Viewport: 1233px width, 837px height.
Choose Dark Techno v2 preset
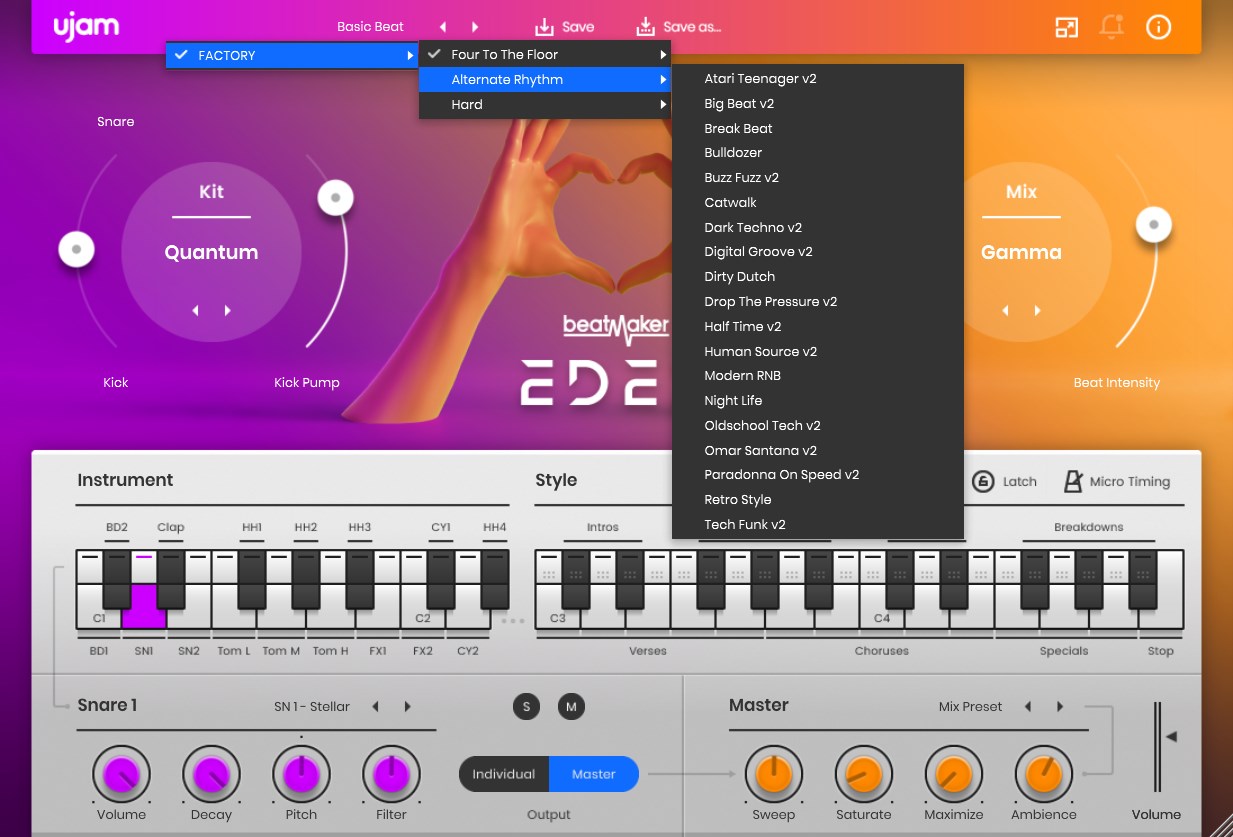(x=752, y=227)
